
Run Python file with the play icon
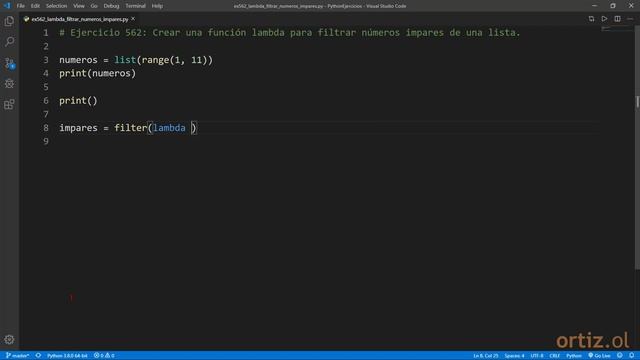tap(604, 19)
